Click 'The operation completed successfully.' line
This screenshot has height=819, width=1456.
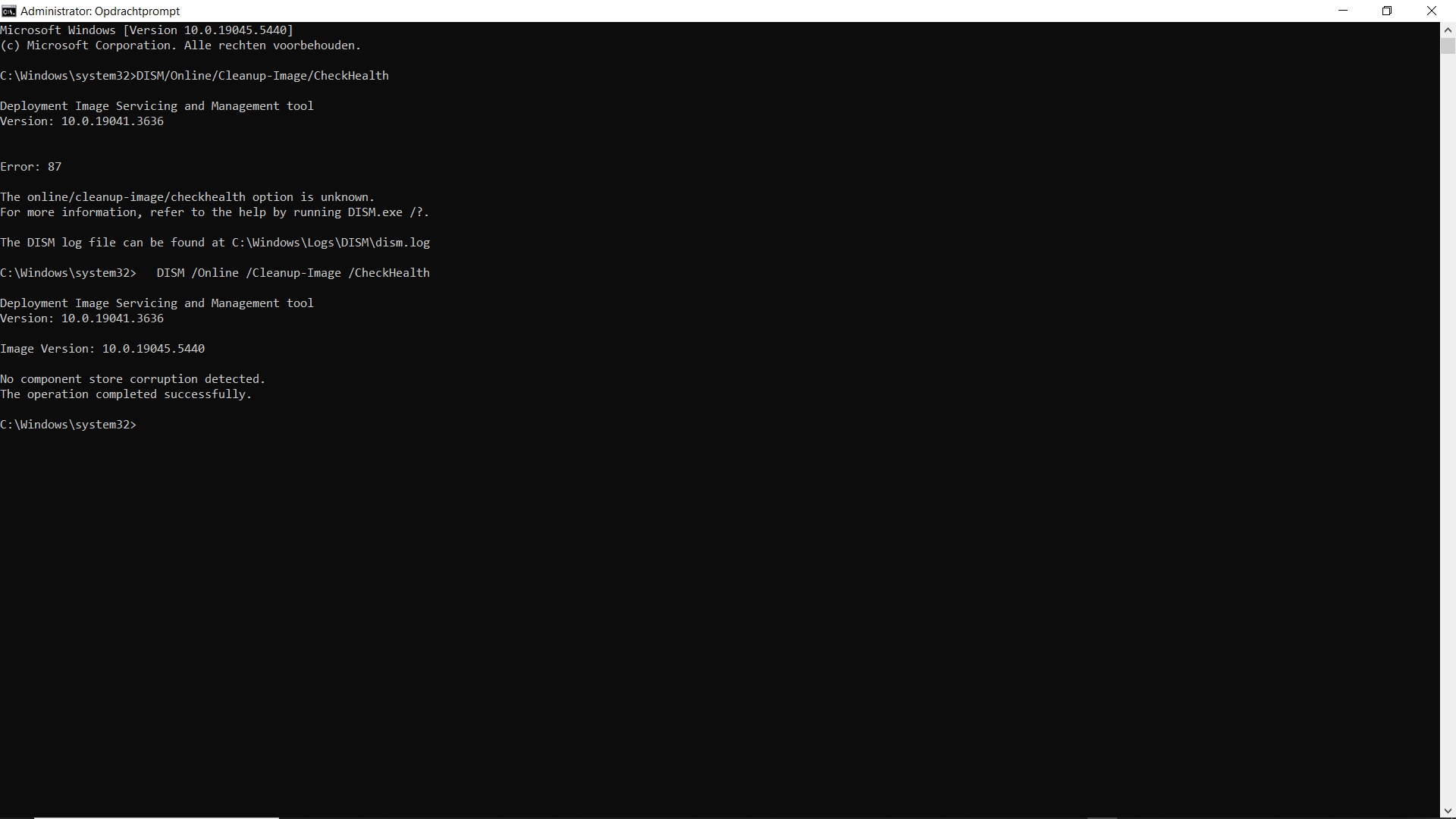tap(126, 394)
